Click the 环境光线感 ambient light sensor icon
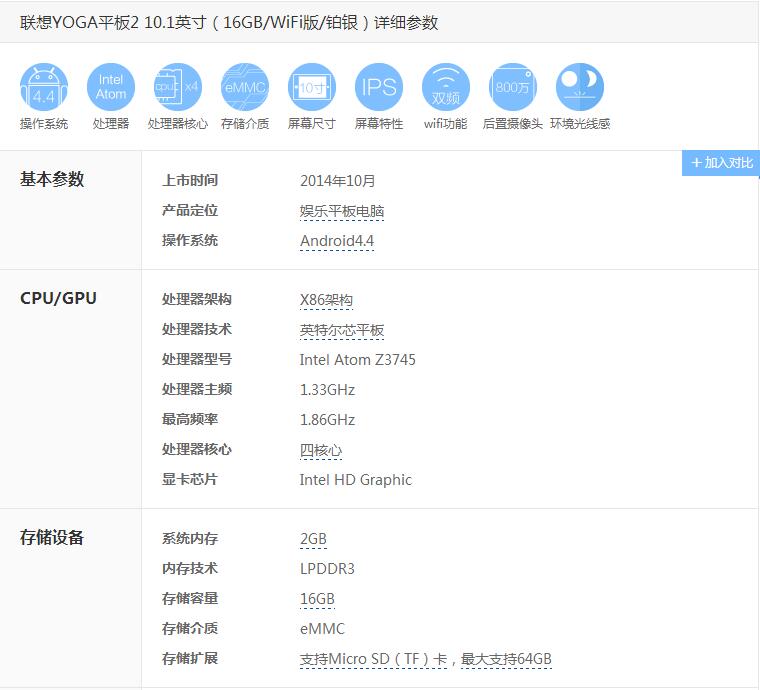 pos(580,87)
